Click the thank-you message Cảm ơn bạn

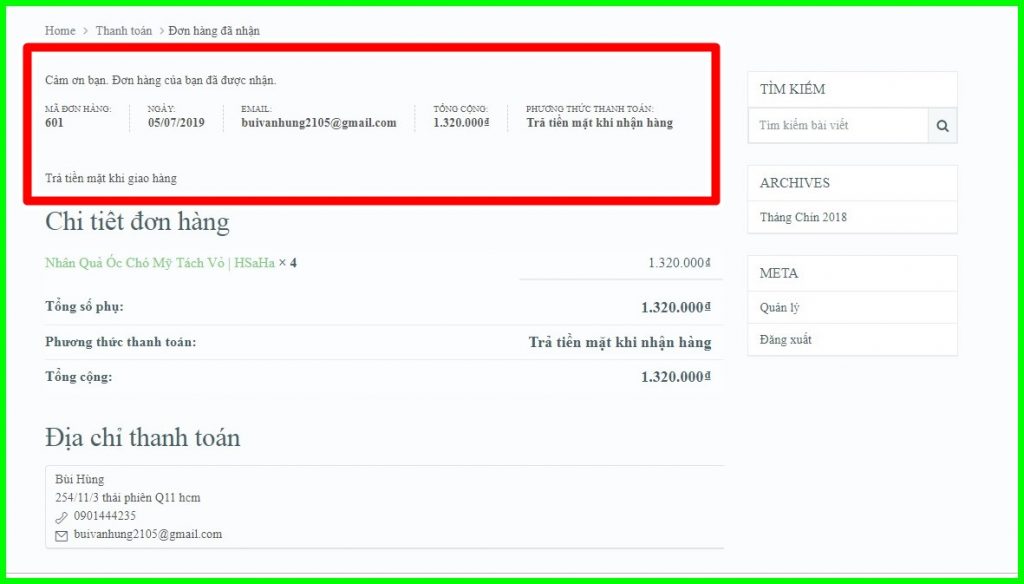161,81
